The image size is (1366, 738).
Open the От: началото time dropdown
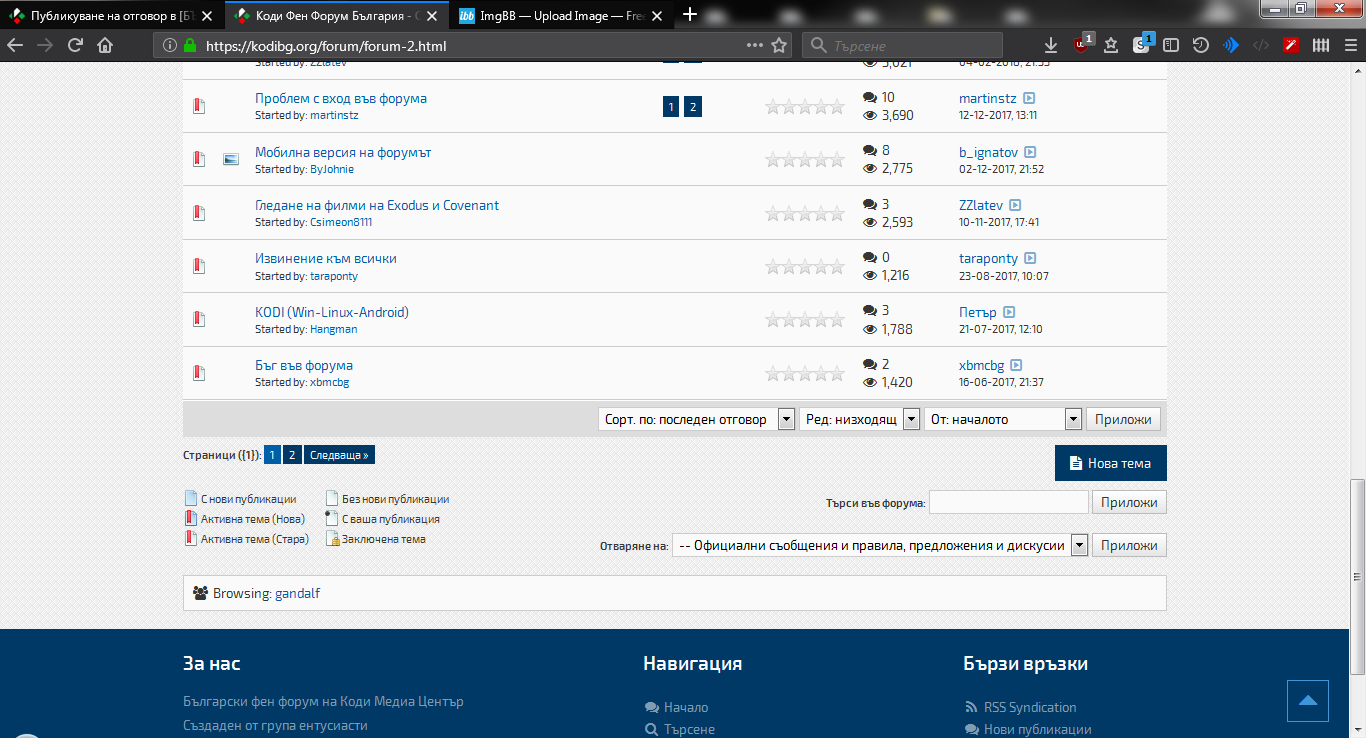pyautogui.click(x=1004, y=419)
